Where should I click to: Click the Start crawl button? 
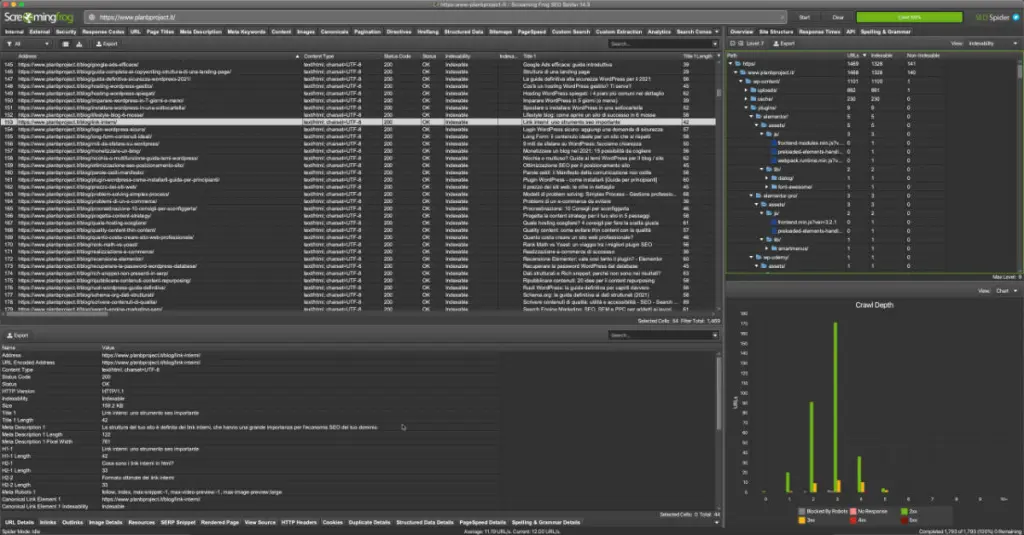pos(805,17)
